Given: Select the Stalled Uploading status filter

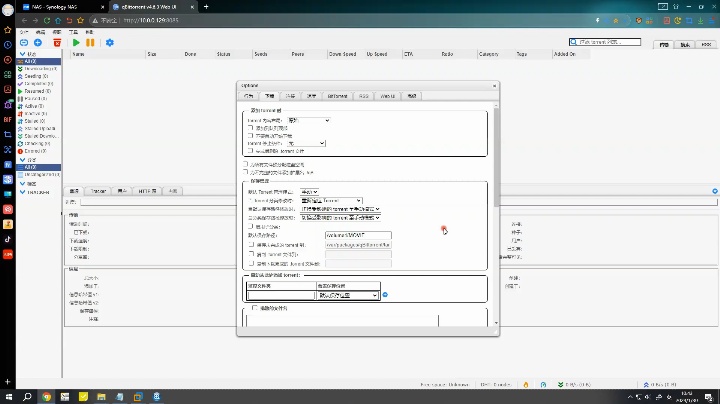Looking at the screenshot, I should [37, 129].
